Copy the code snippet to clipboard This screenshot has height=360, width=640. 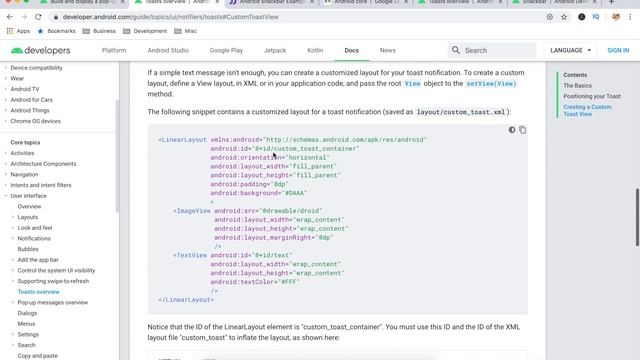point(522,130)
